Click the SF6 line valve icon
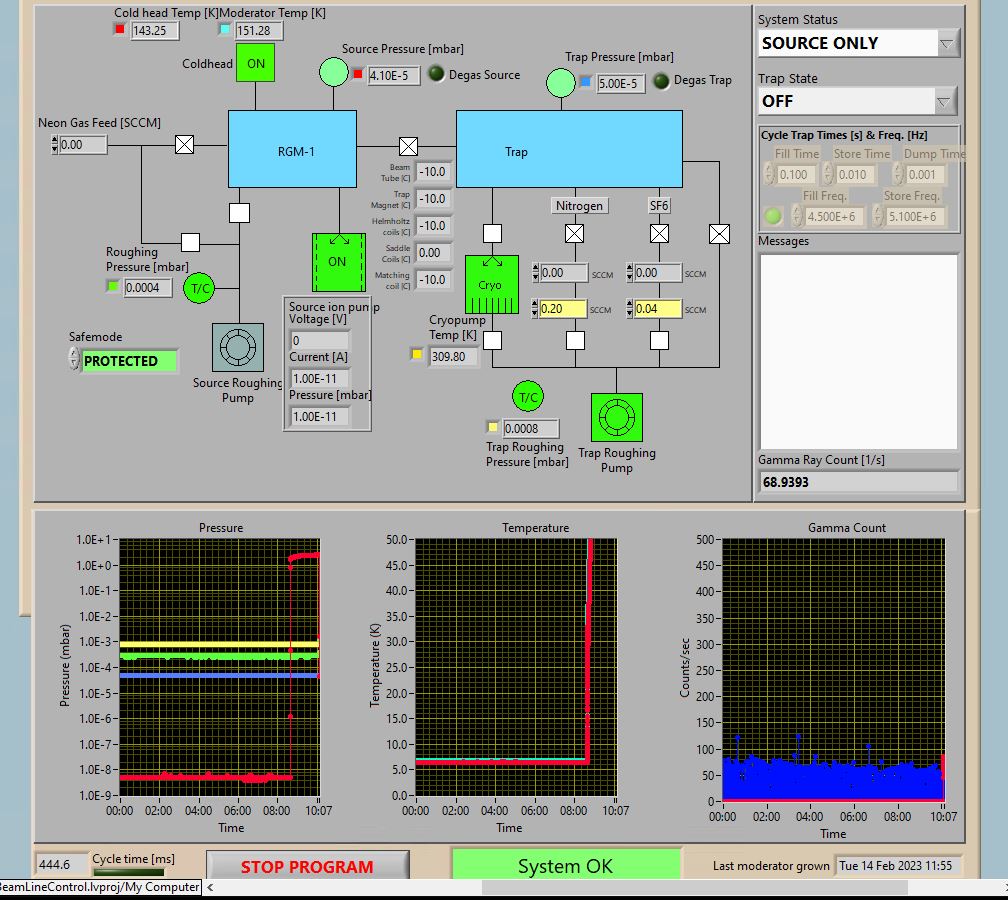This screenshot has height=900, width=1008. pos(659,234)
